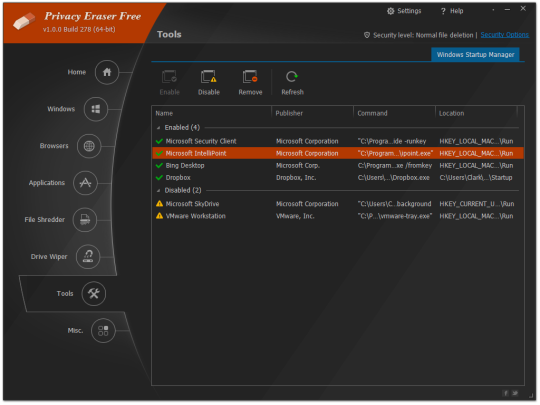
Task: Open the Home section icon
Action: [107, 72]
